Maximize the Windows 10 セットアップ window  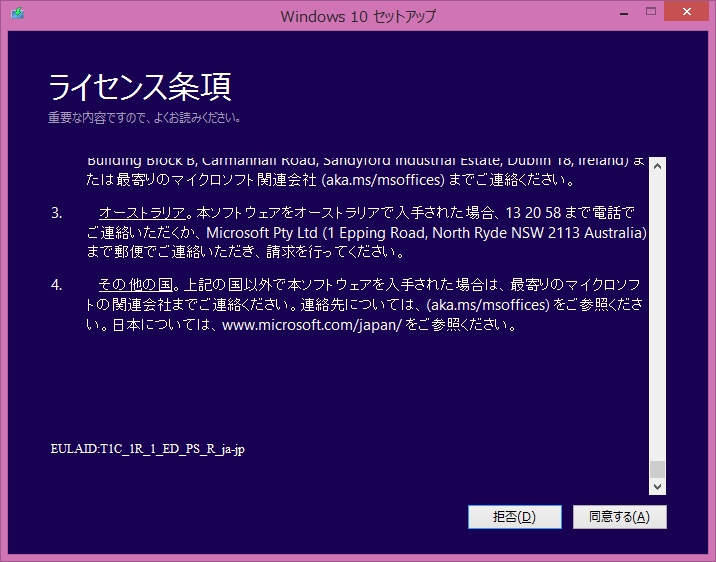651,11
